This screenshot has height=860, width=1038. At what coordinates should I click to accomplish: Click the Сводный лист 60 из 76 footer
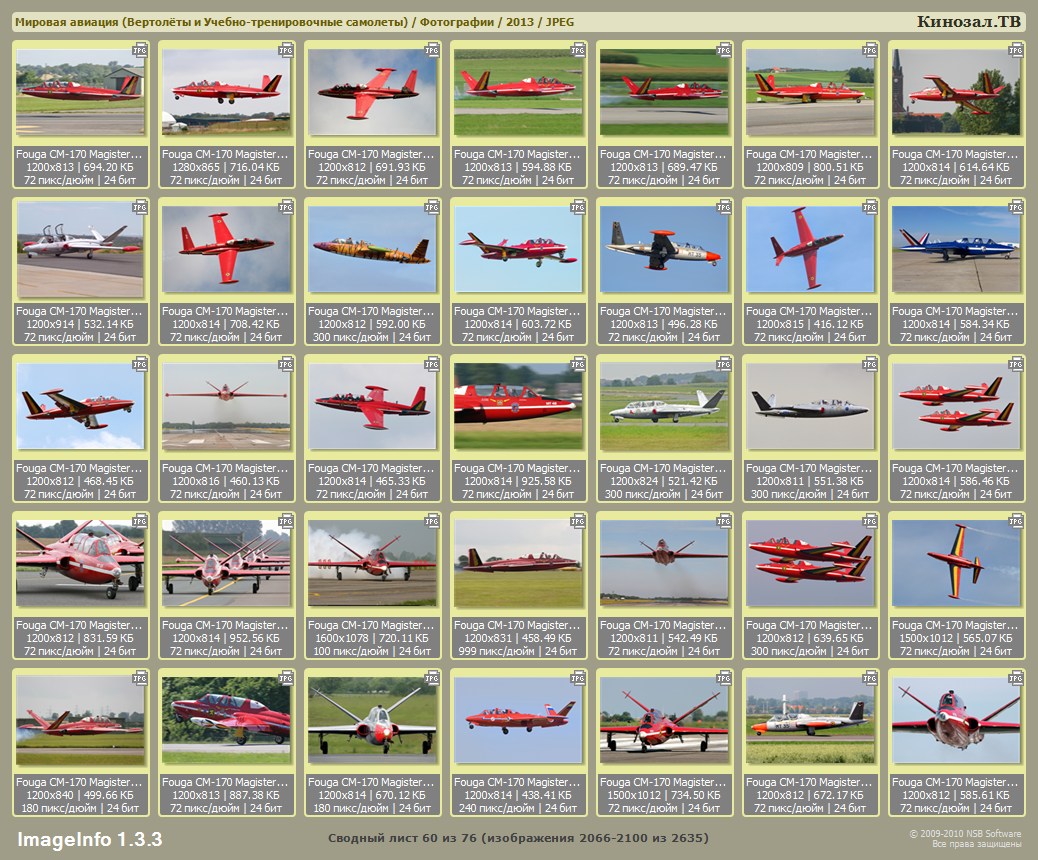click(x=518, y=837)
